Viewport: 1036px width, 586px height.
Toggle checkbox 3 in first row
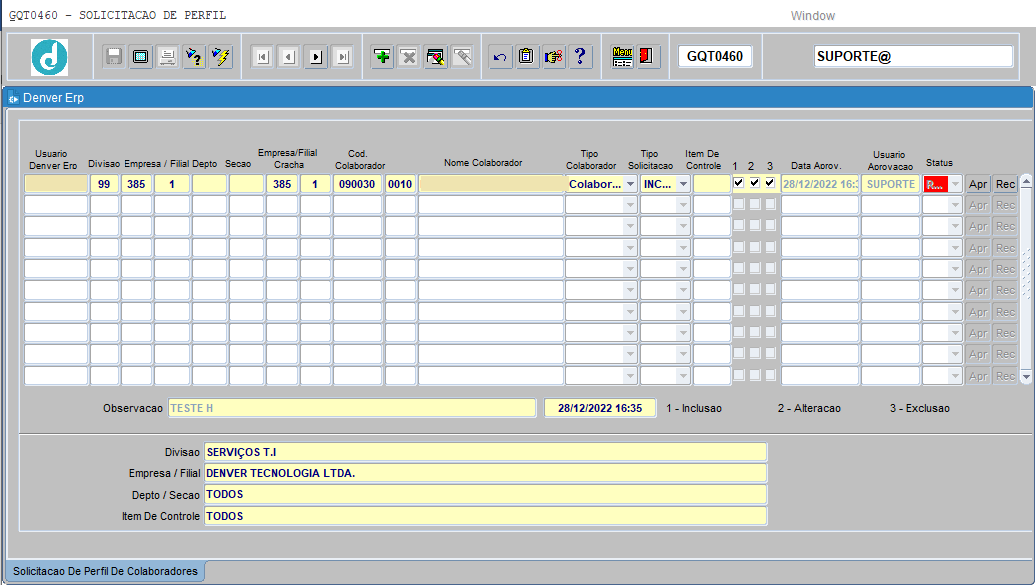tap(770, 183)
